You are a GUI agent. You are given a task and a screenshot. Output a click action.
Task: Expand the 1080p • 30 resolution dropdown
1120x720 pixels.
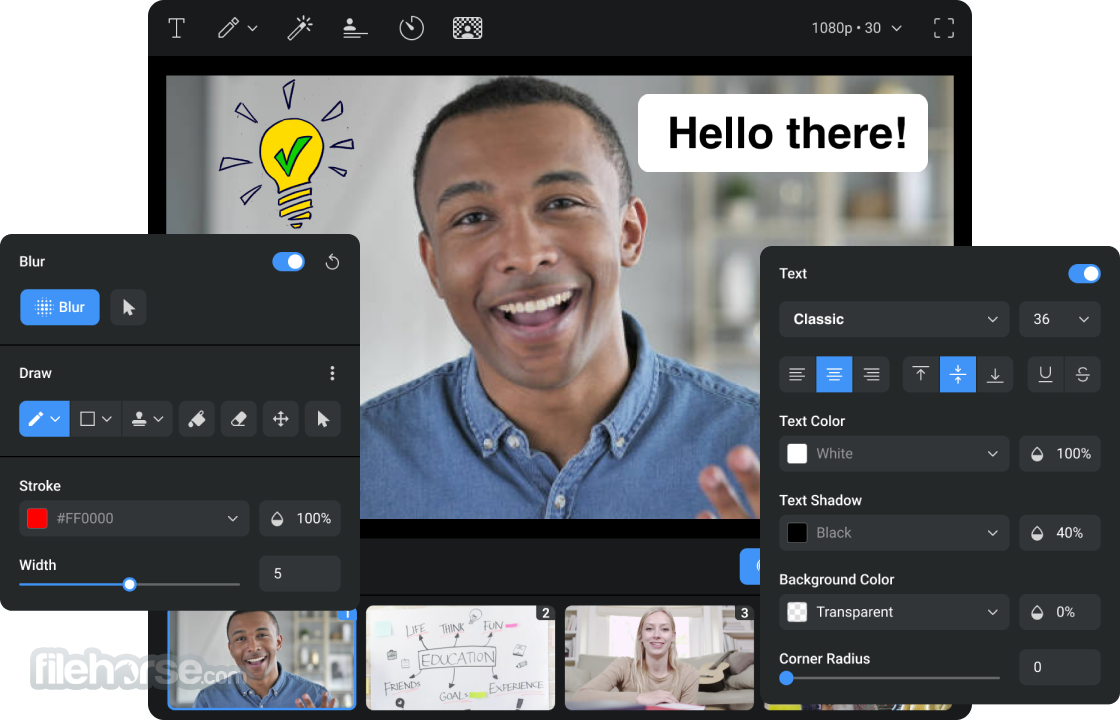857,28
